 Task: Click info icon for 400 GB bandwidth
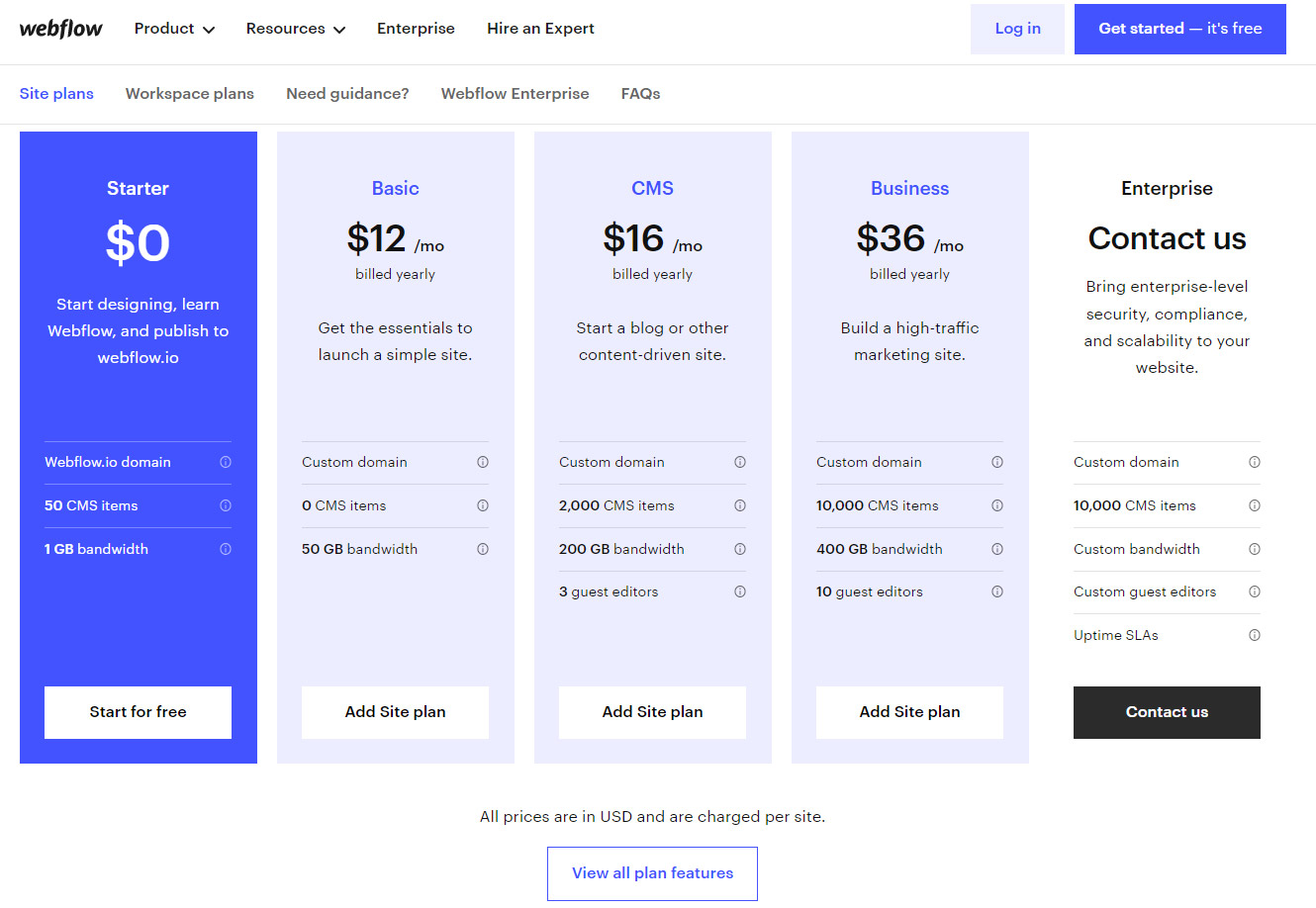click(x=997, y=549)
